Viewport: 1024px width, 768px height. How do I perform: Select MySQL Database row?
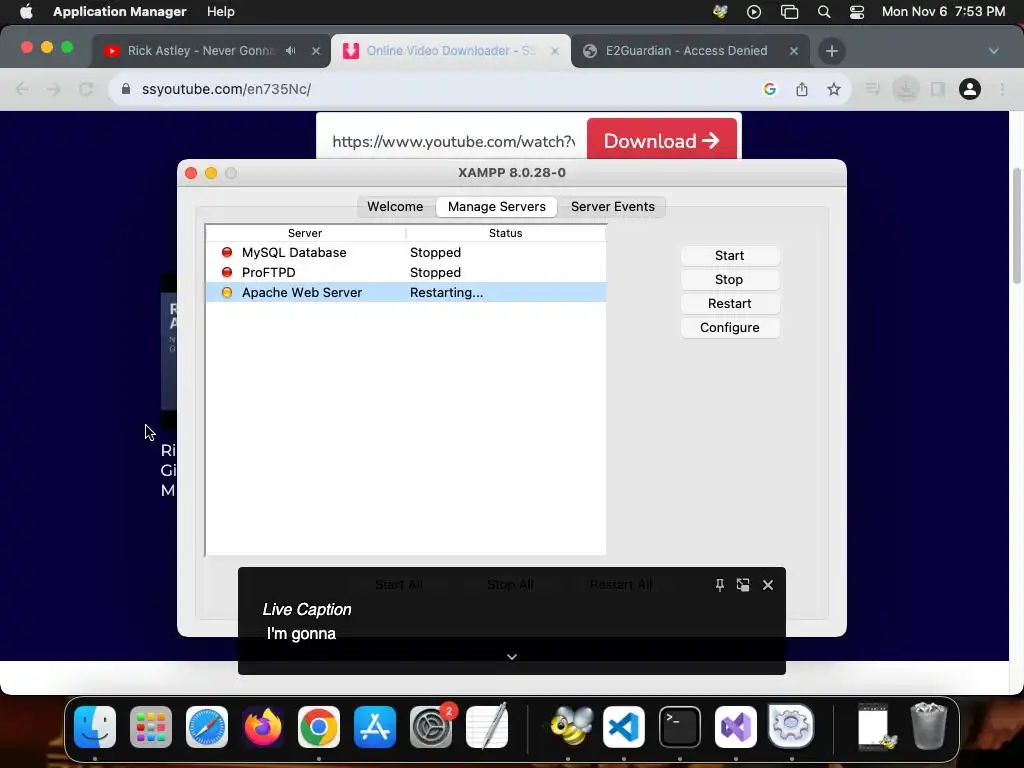[x=406, y=253]
